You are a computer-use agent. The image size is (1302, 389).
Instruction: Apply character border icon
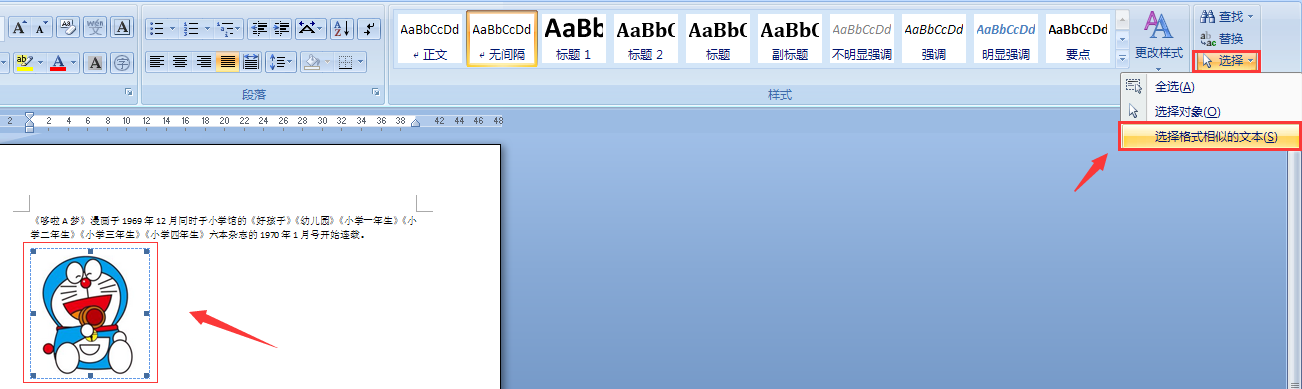tap(123, 27)
